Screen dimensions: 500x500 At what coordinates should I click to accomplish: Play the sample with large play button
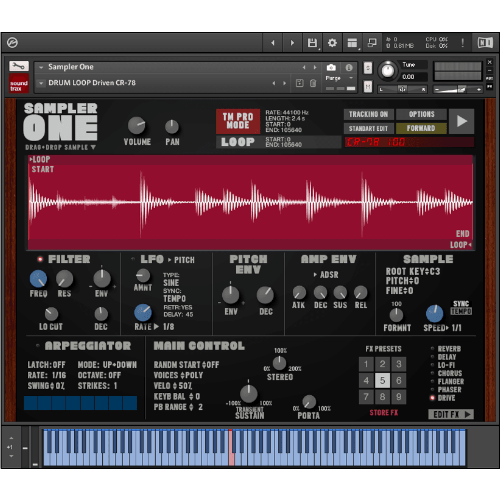[462, 121]
